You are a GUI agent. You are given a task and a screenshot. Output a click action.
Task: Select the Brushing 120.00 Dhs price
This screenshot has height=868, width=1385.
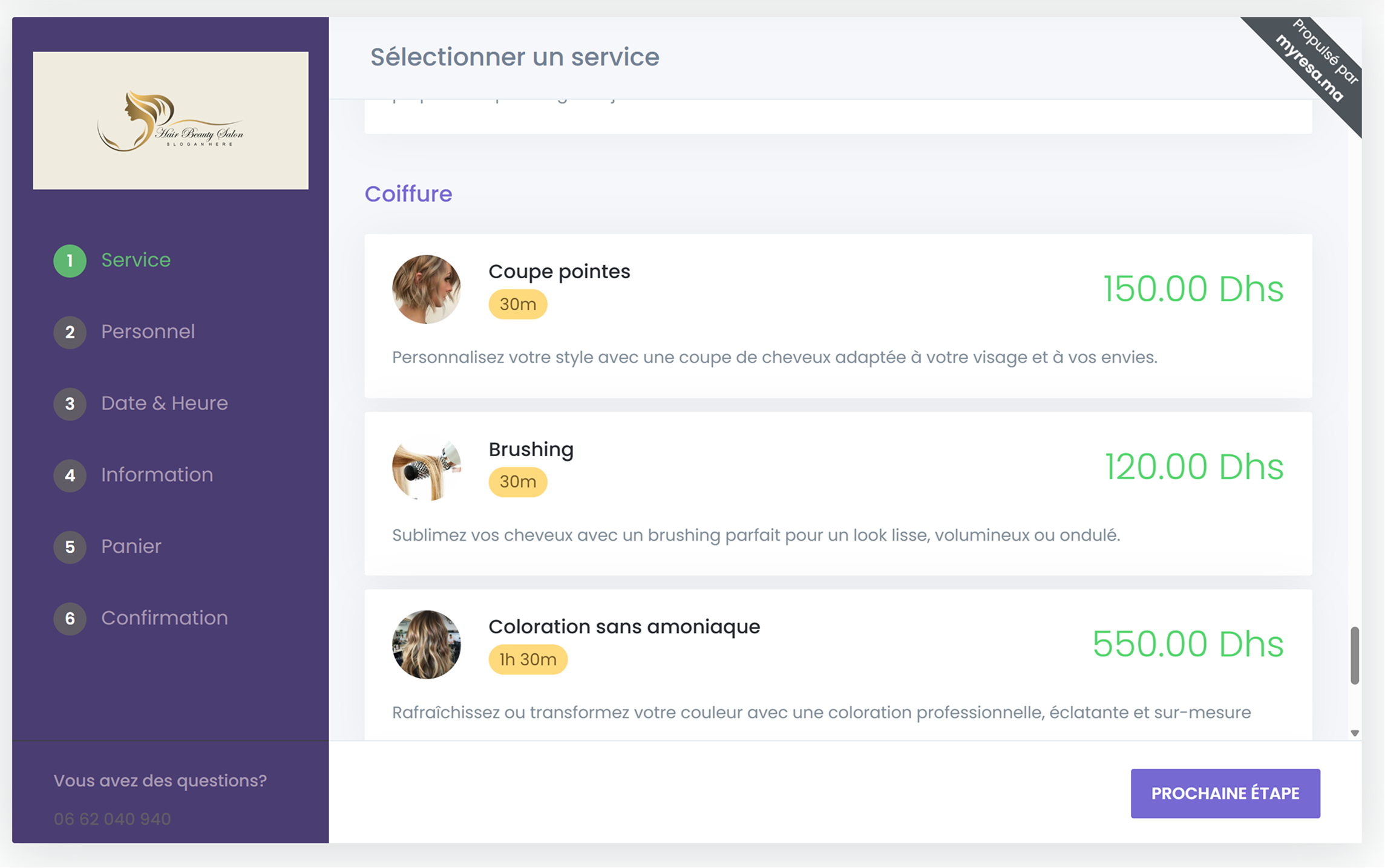click(1193, 466)
